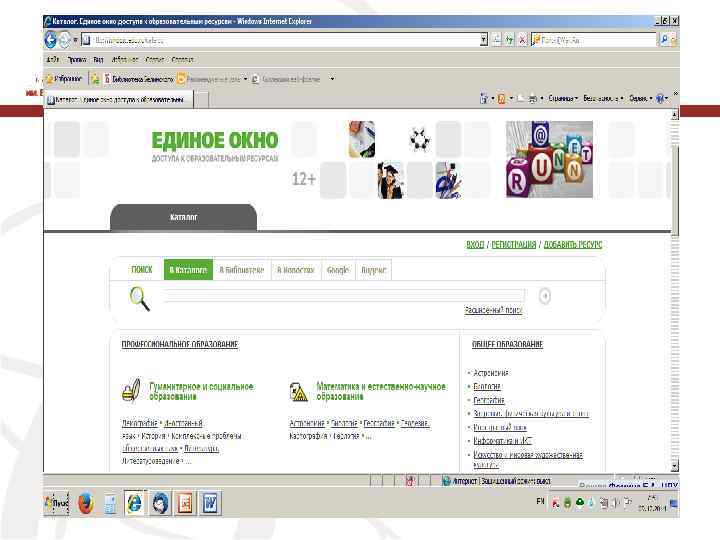Open the Биология link in Общее образование
This screenshot has height=540, width=720.
(487, 387)
